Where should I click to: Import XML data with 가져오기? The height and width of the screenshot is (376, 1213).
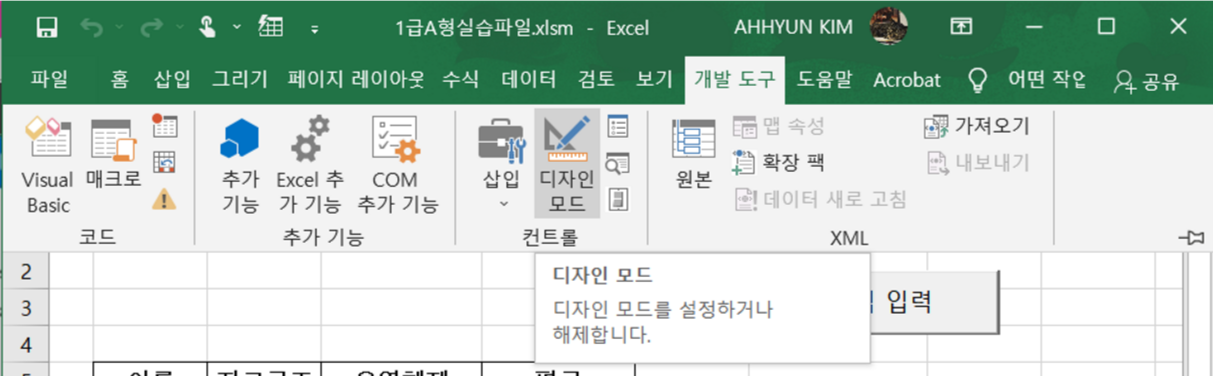[977, 126]
